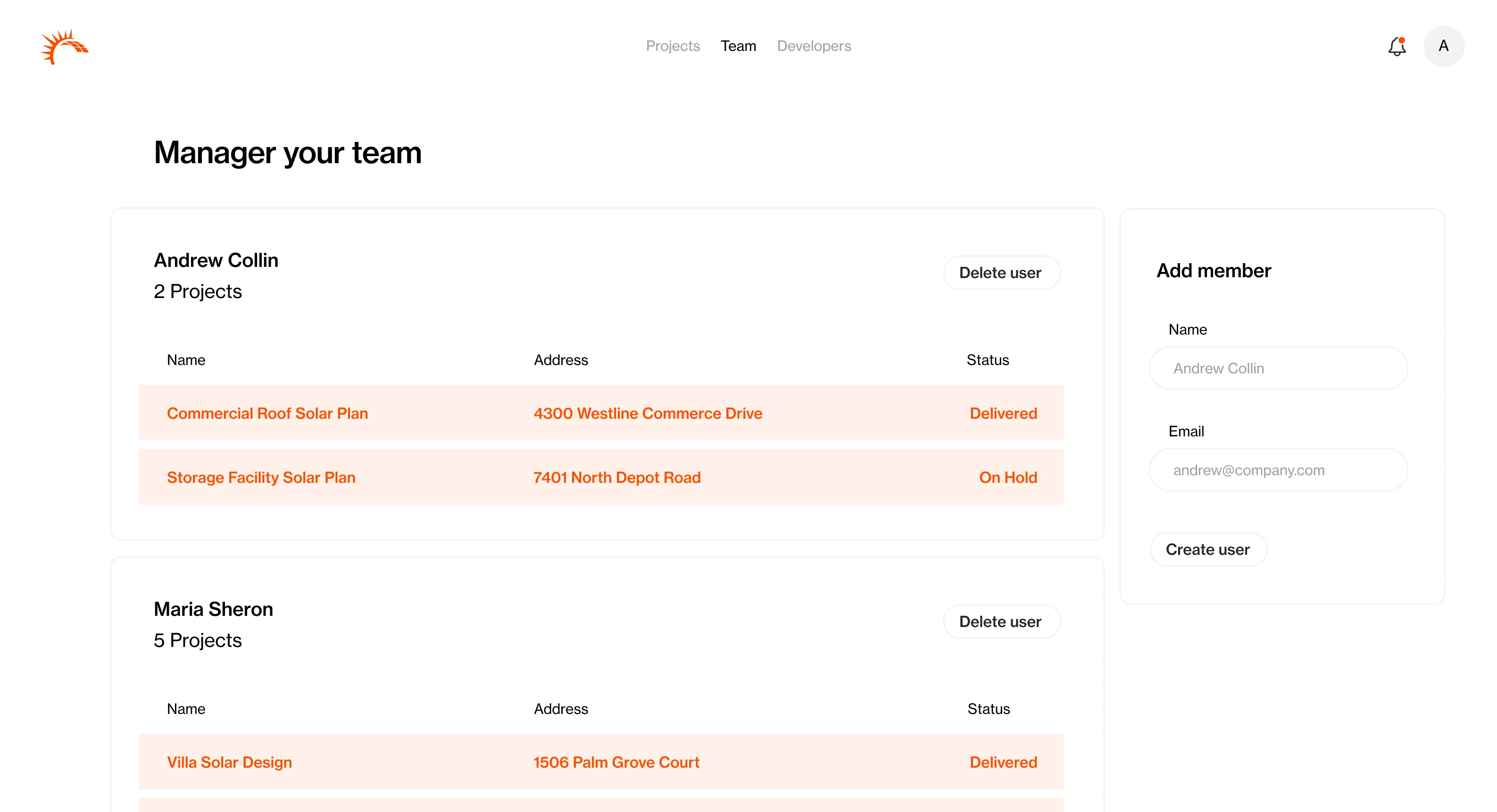
Task: Focus the Name input field
Action: pos(1278,368)
